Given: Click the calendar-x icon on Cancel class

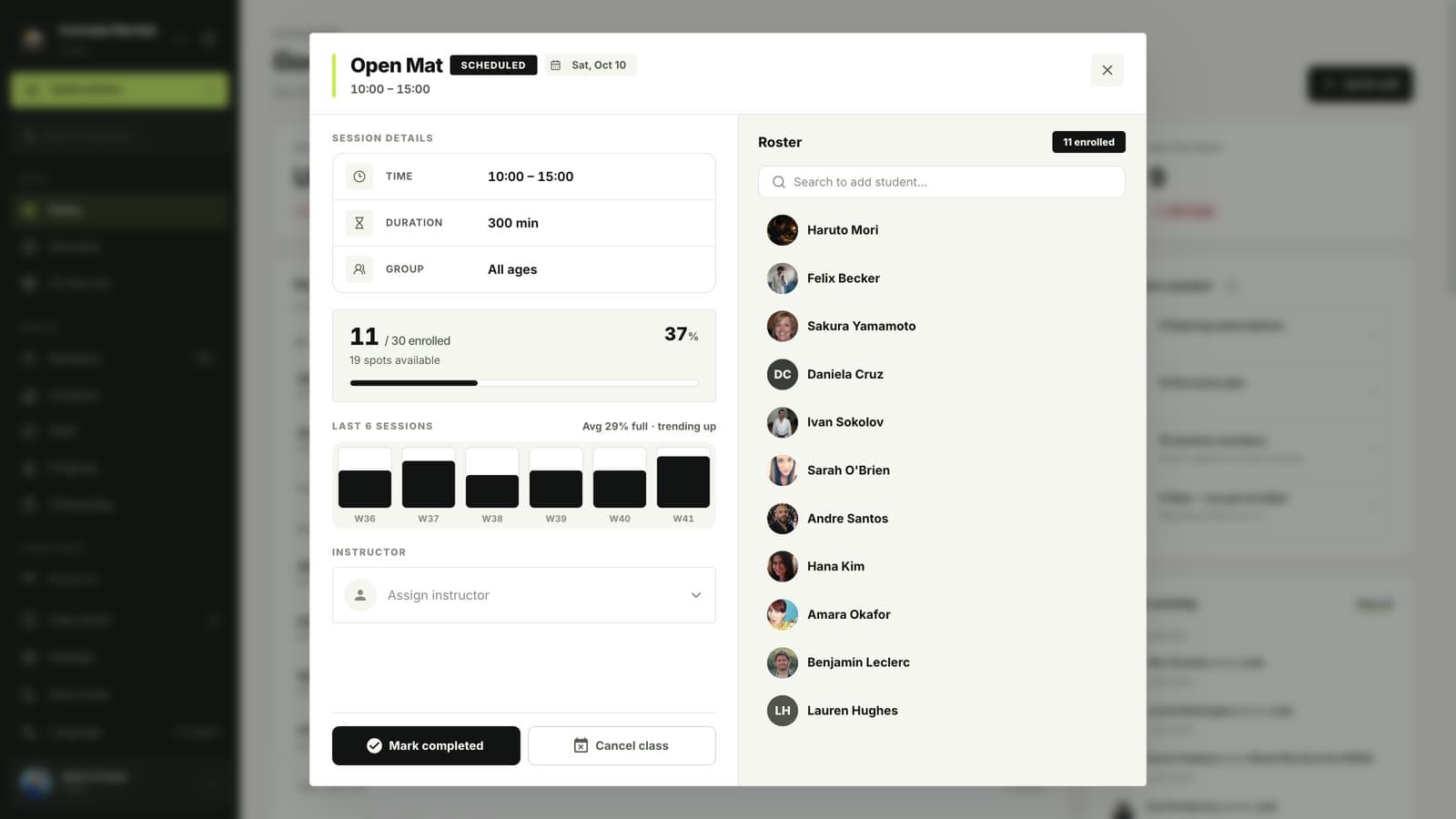Looking at the screenshot, I should click(581, 745).
